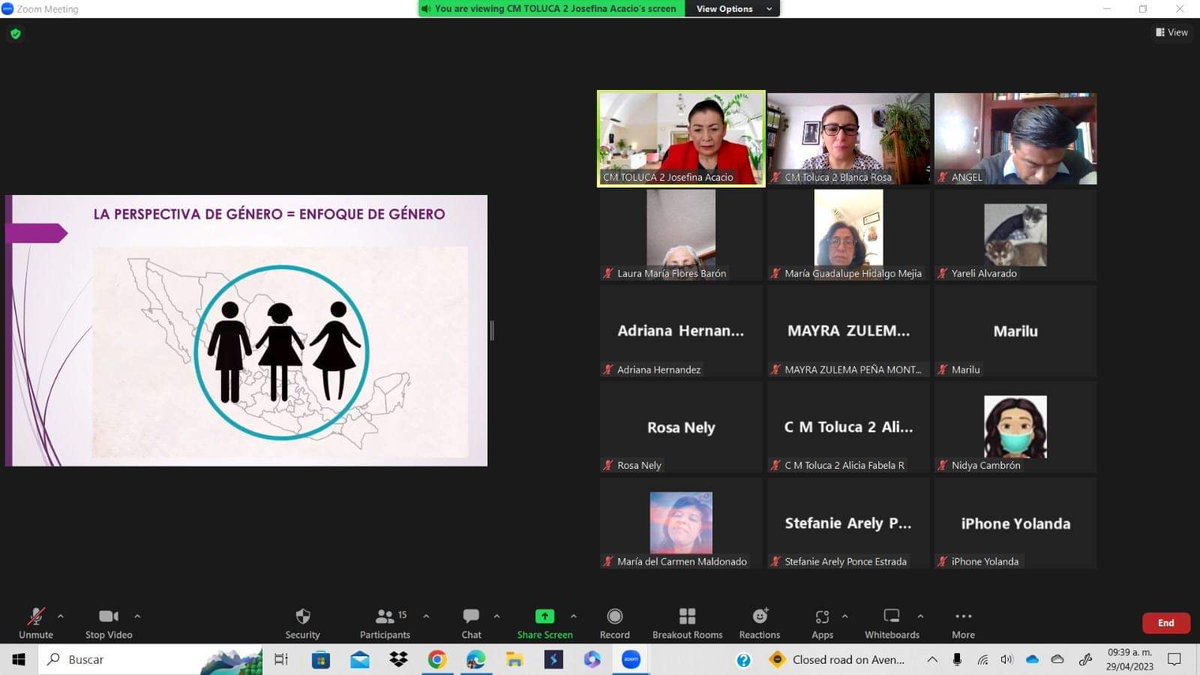Expand the arrow beside Apps
This screenshot has width=1200, height=675.
[845, 616]
